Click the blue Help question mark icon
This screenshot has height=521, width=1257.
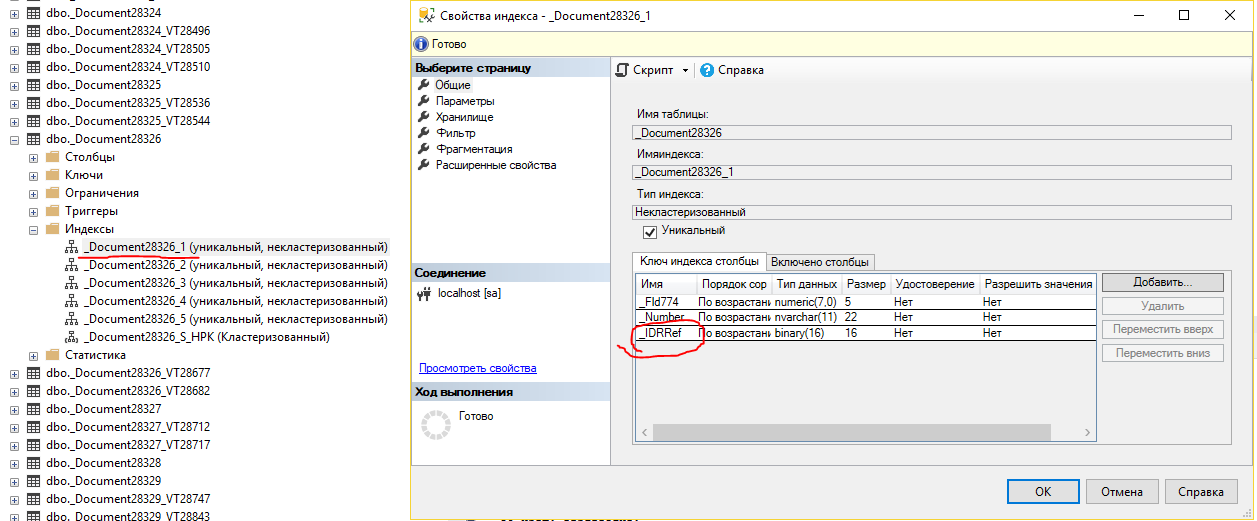click(x=707, y=70)
